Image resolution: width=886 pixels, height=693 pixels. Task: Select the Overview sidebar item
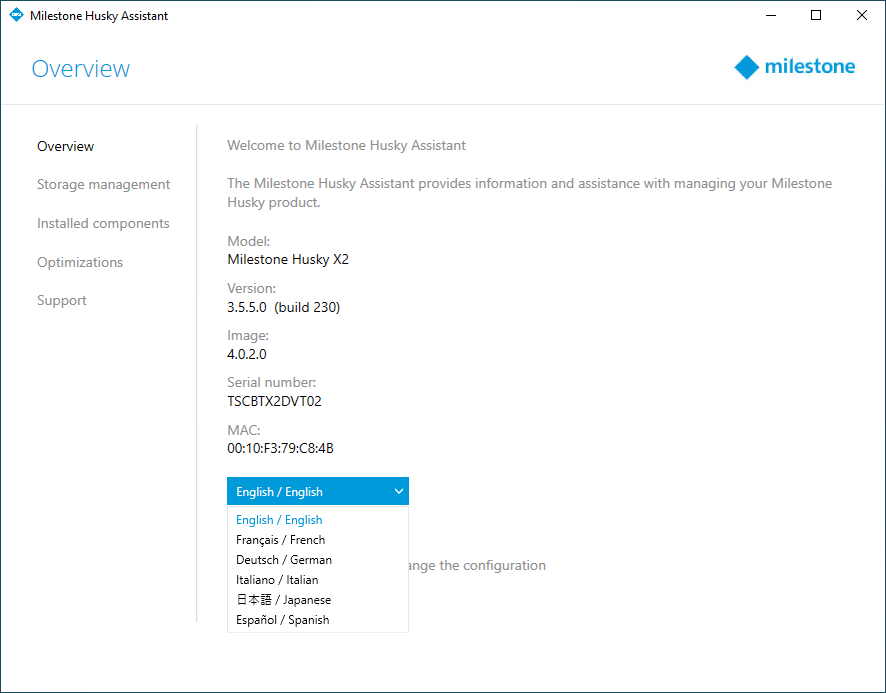[x=66, y=146]
